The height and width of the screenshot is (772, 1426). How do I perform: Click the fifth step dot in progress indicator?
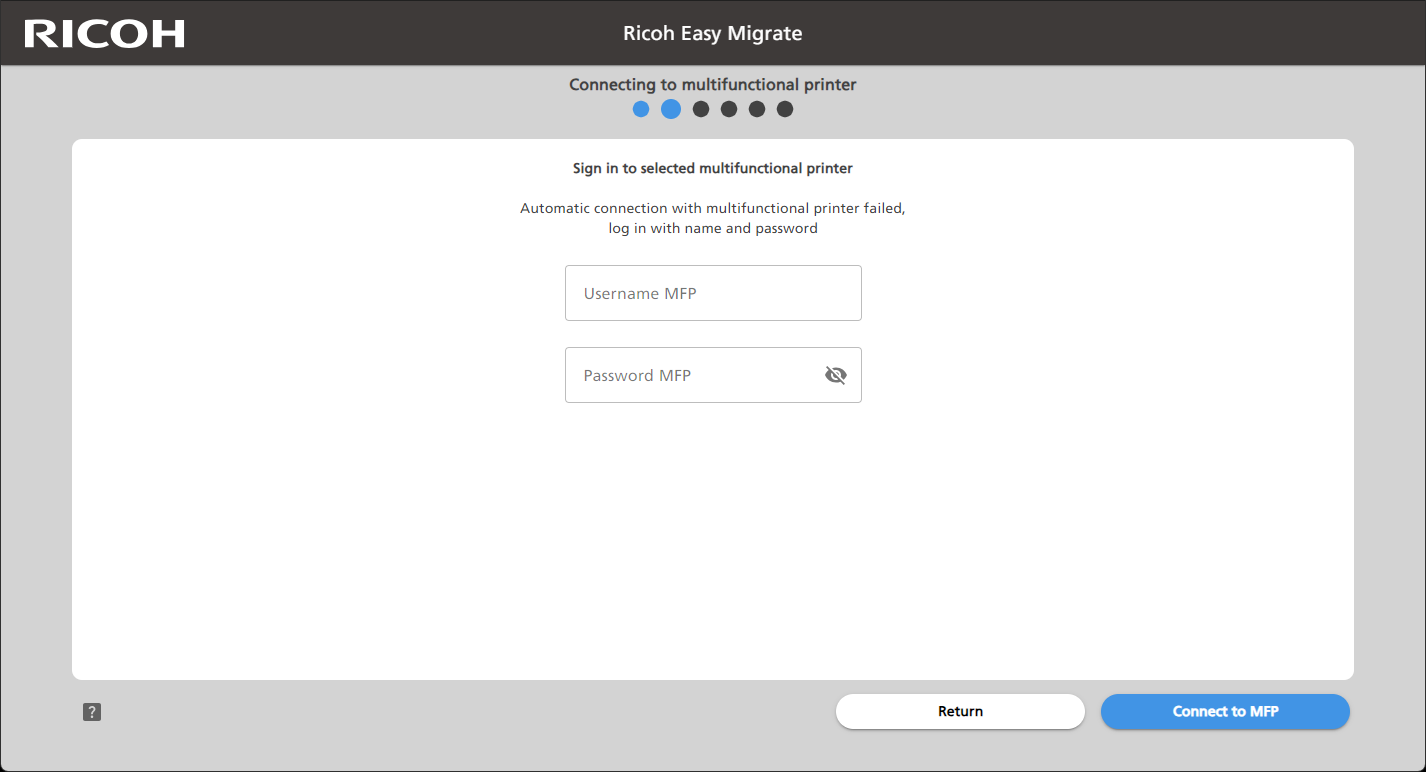tap(757, 109)
